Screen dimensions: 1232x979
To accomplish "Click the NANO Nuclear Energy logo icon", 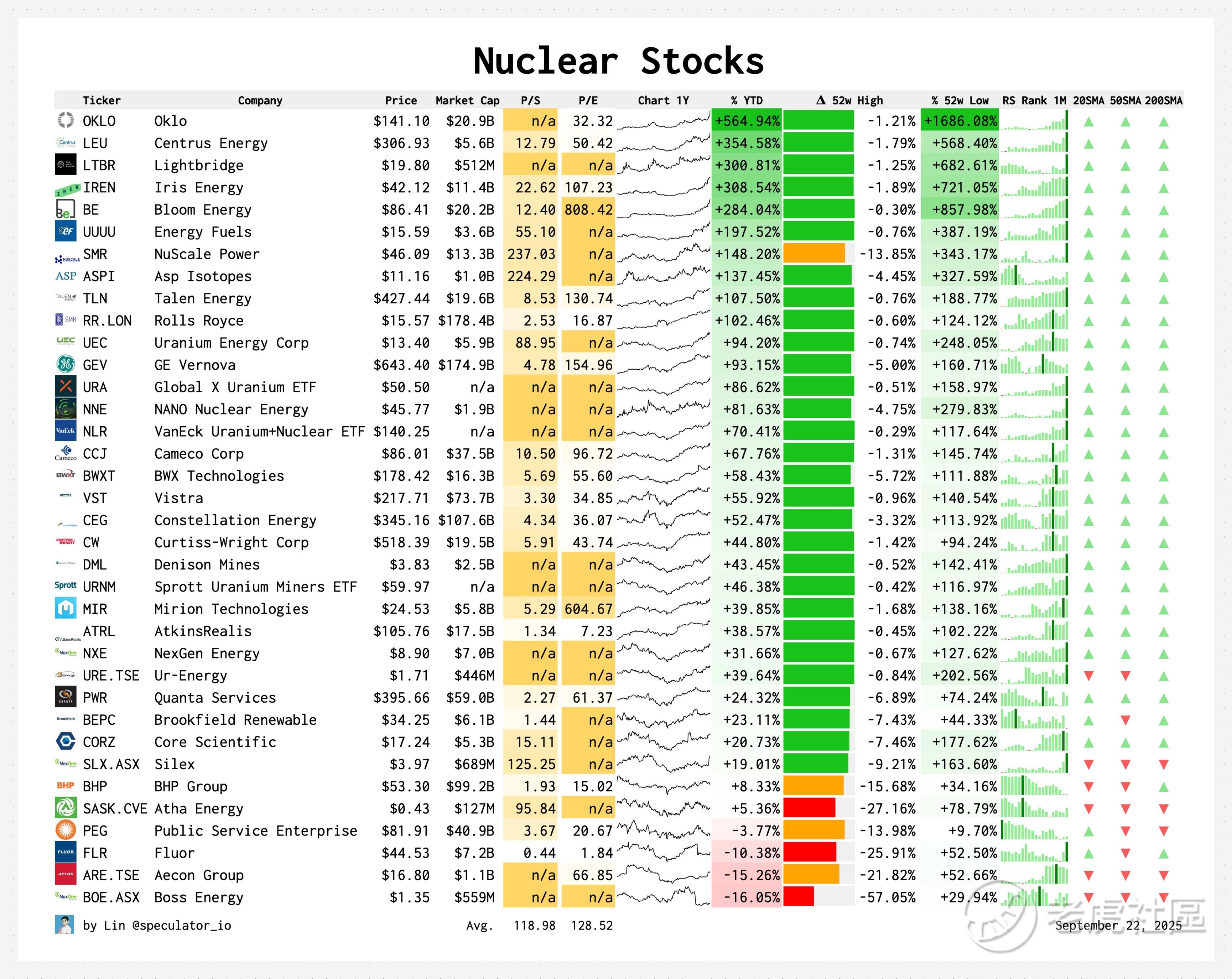I will click(66, 408).
